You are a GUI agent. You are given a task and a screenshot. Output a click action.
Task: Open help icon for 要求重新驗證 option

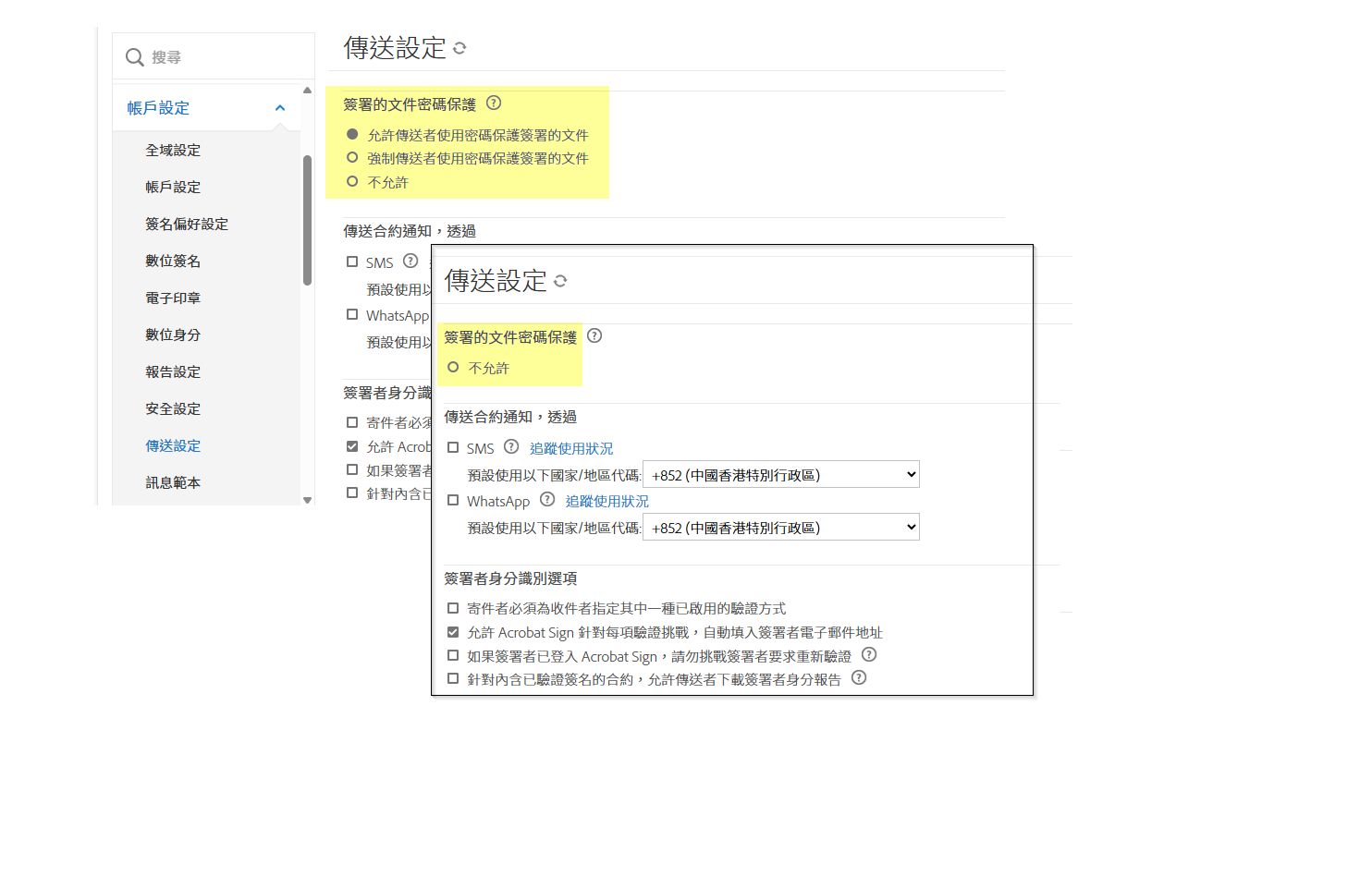(869, 655)
